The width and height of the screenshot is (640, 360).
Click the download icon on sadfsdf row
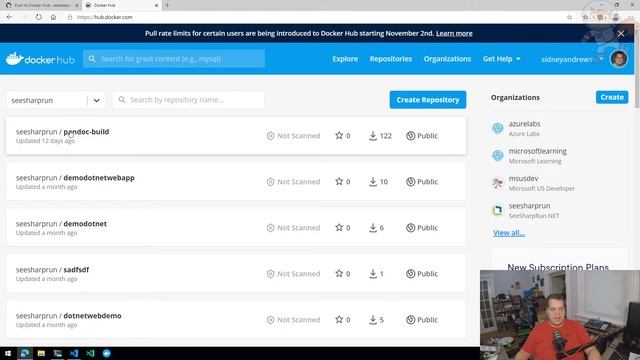click(x=373, y=273)
